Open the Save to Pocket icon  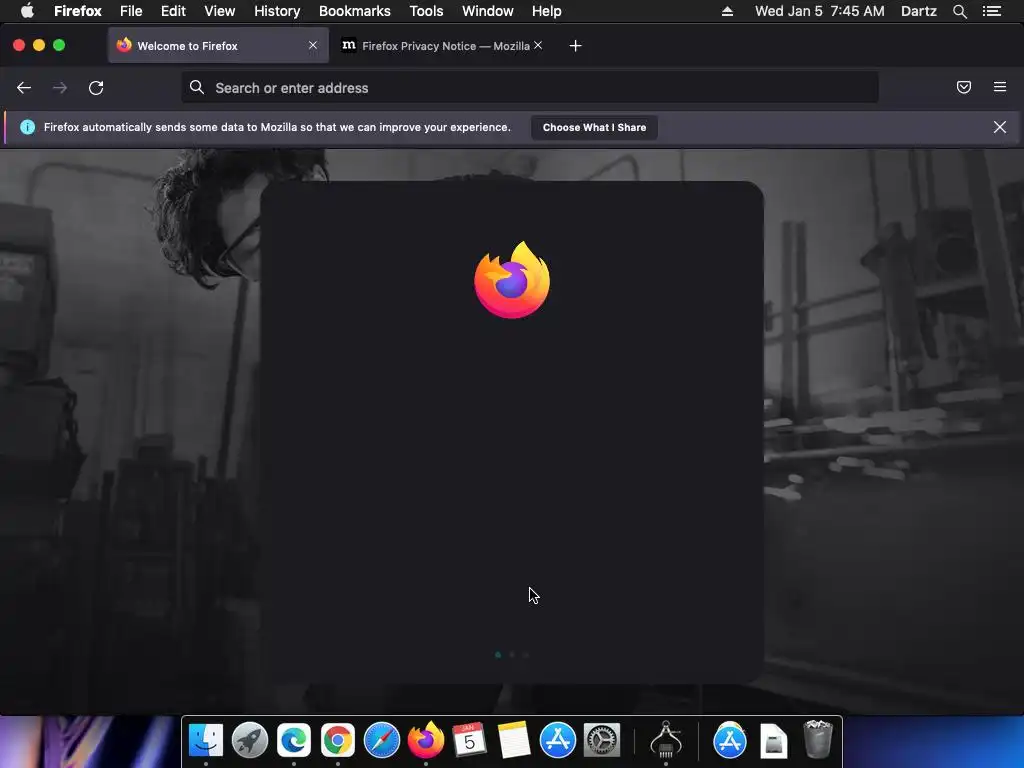(x=963, y=87)
